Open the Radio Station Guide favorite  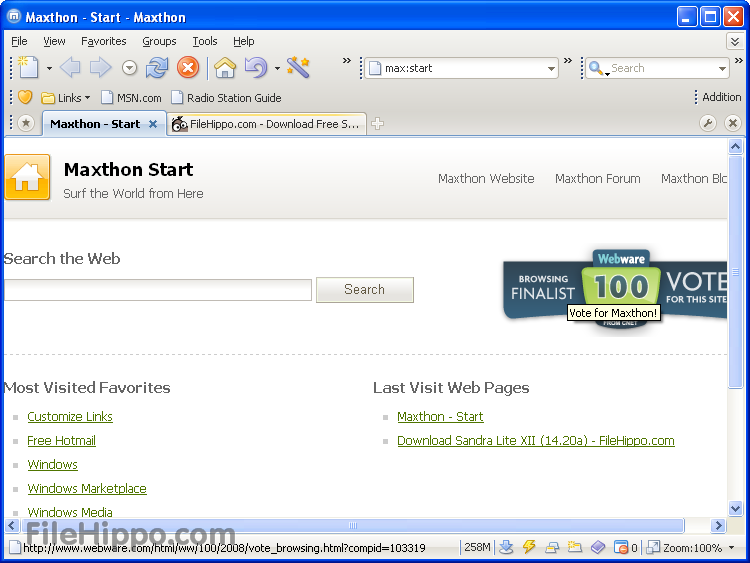click(226, 98)
